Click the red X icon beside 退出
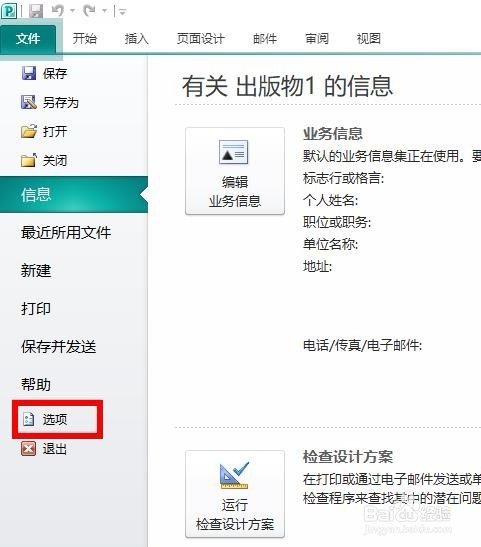Viewport: 481px width, 547px height. pos(28,449)
